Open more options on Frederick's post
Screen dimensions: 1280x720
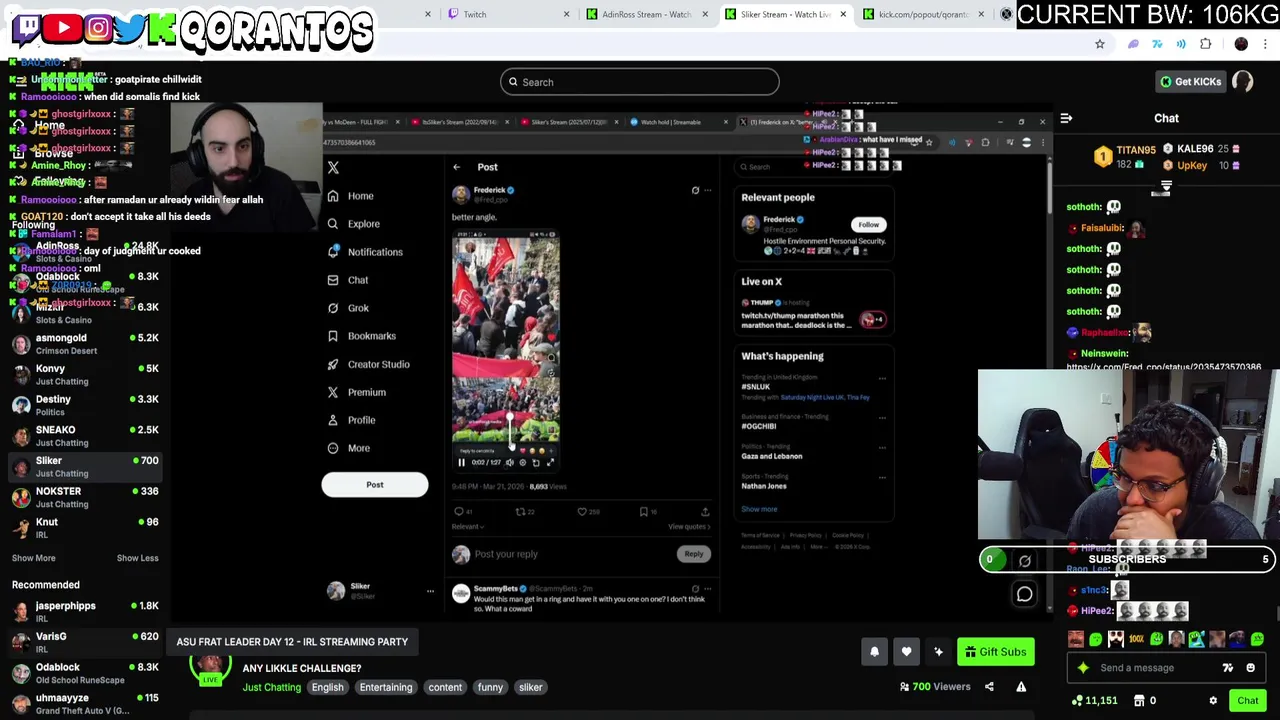(708, 190)
